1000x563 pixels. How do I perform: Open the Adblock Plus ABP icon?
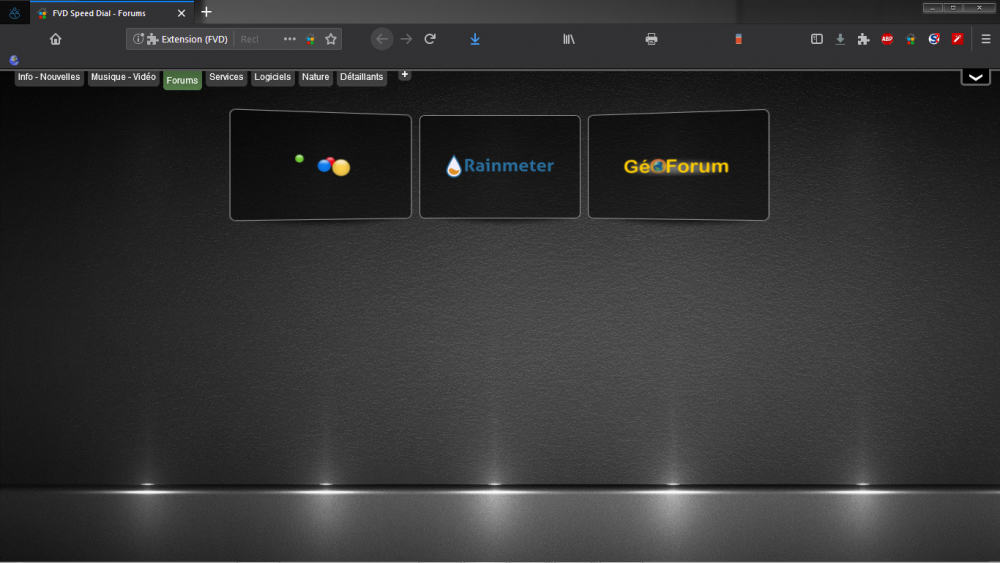tap(887, 39)
